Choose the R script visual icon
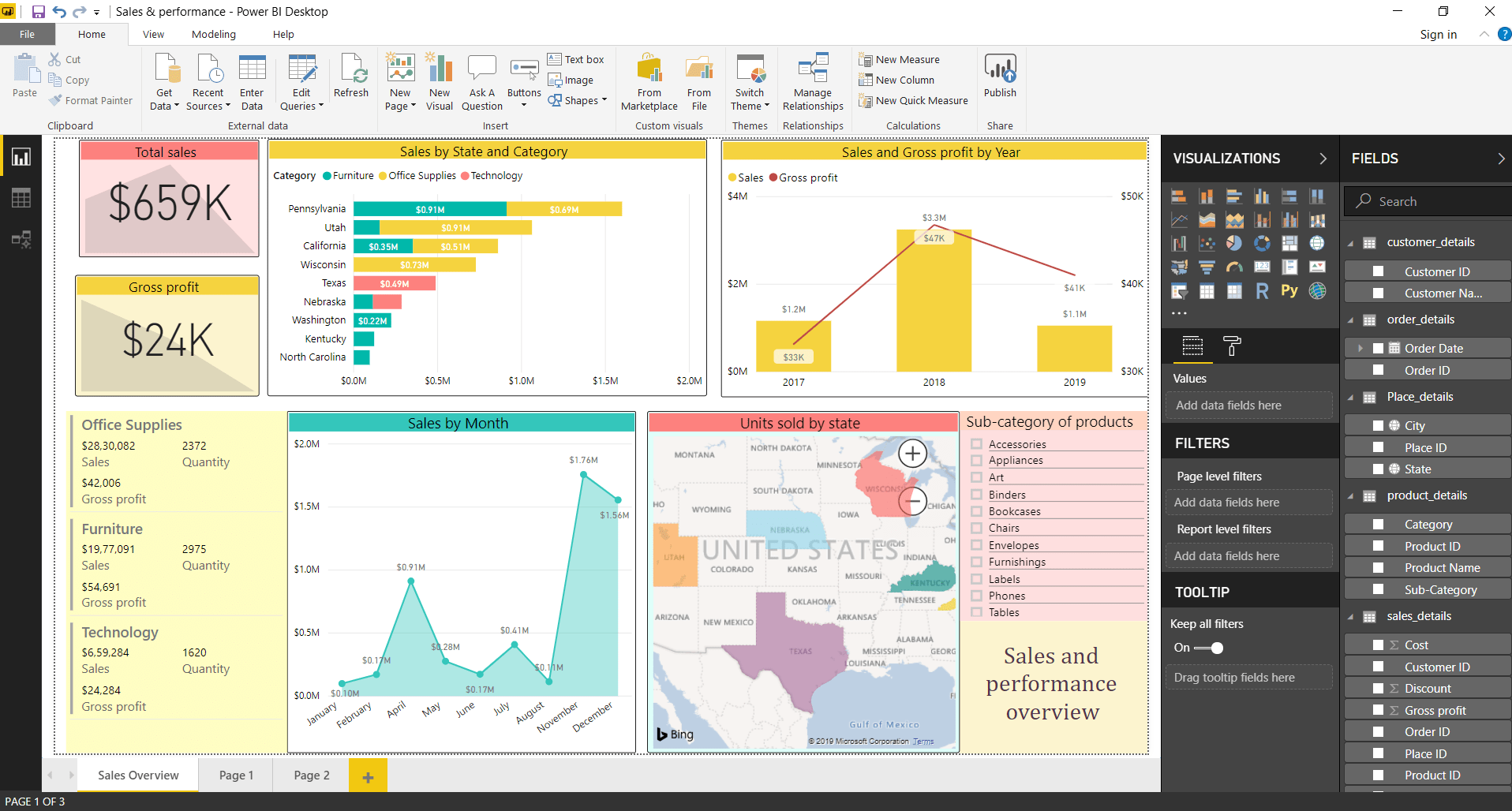Screen dimensions: 1512x811 tap(1261, 290)
